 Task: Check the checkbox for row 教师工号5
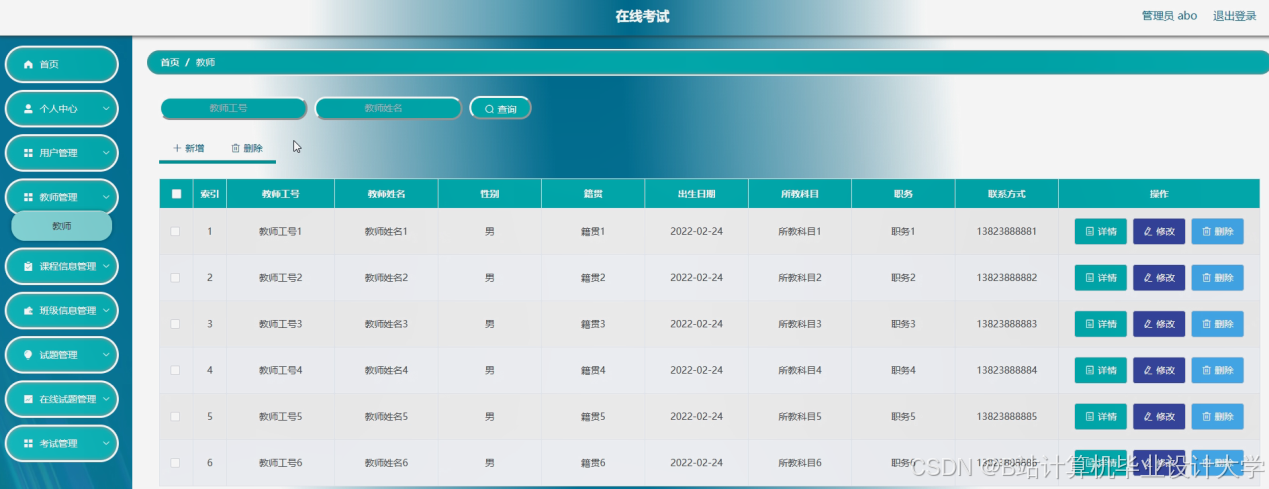pos(176,416)
